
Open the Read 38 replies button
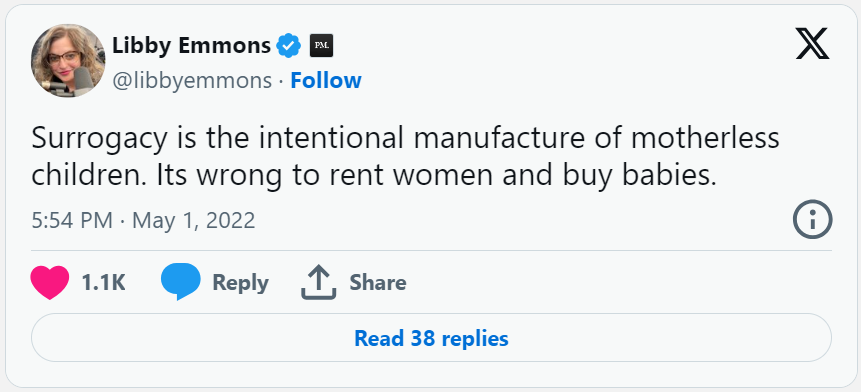point(431,338)
